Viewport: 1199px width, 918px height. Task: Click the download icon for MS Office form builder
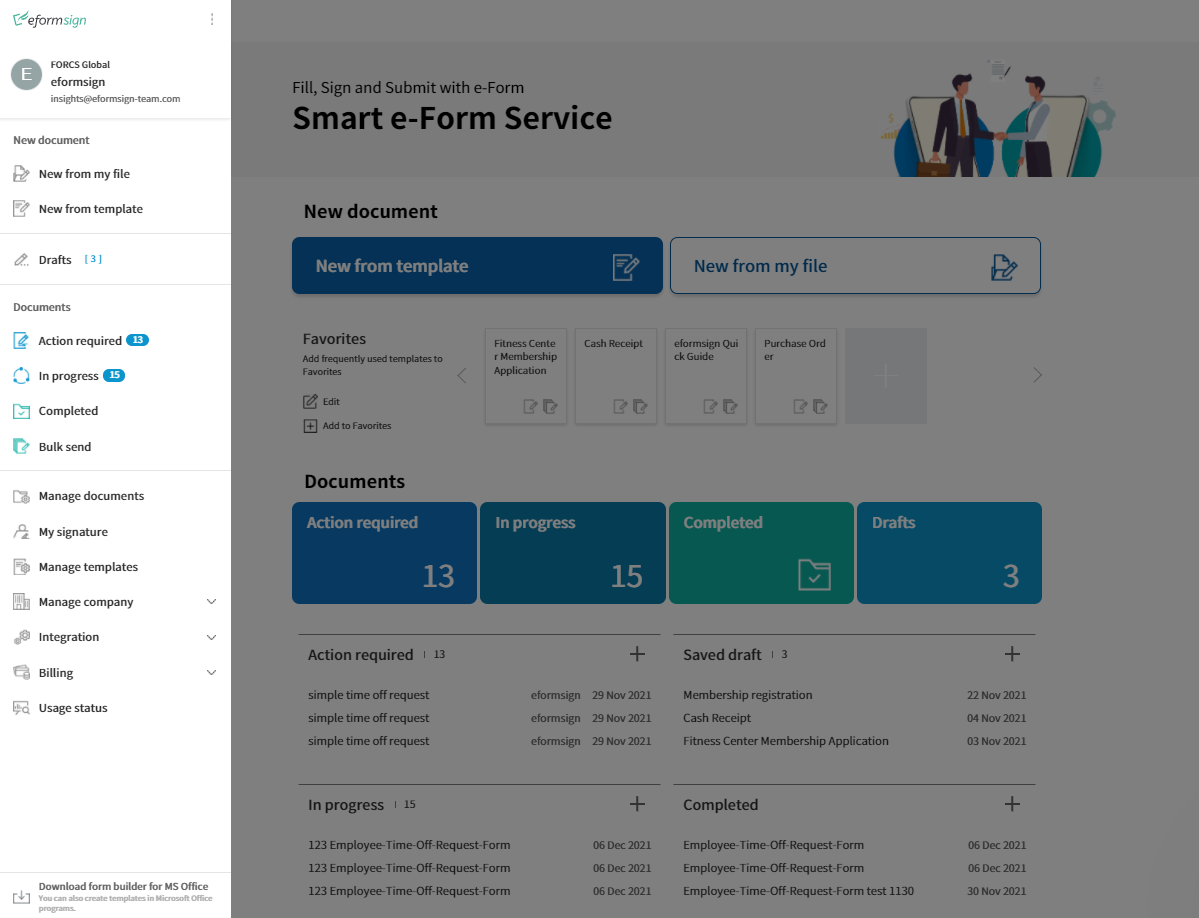point(21,896)
